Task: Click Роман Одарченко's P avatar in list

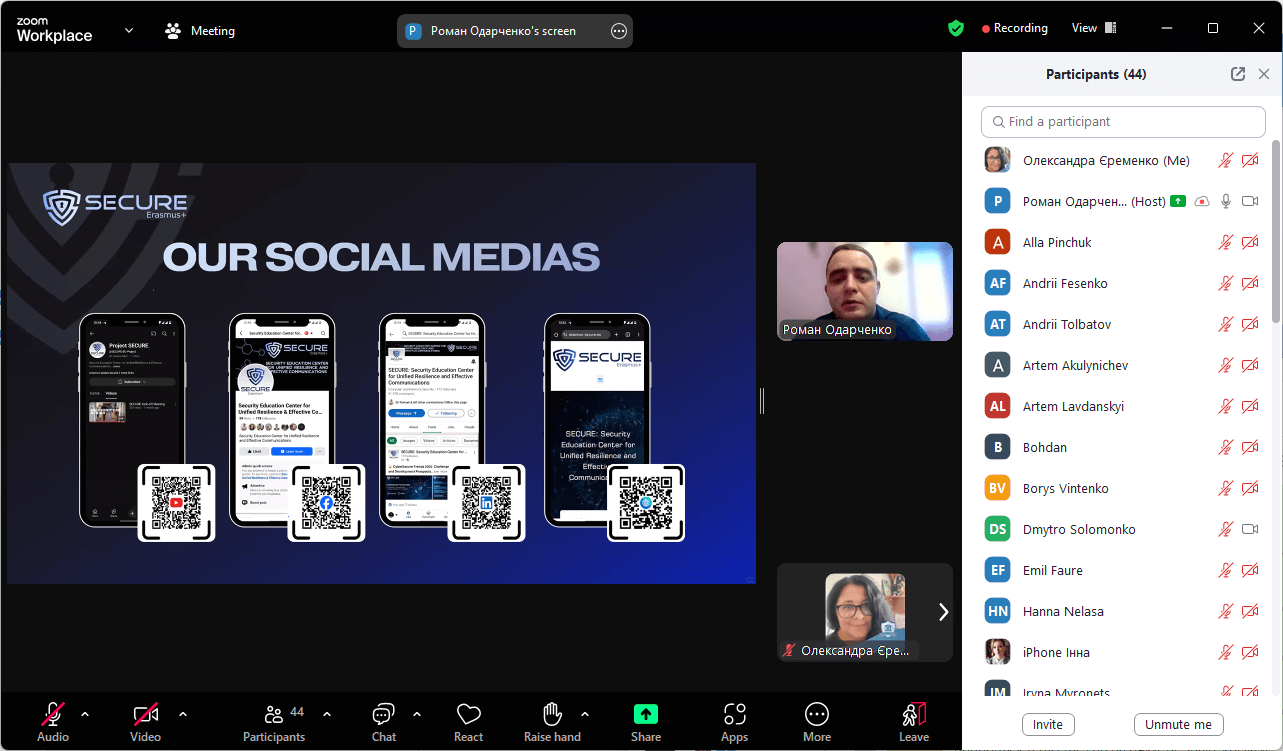Action: pyautogui.click(x=997, y=201)
